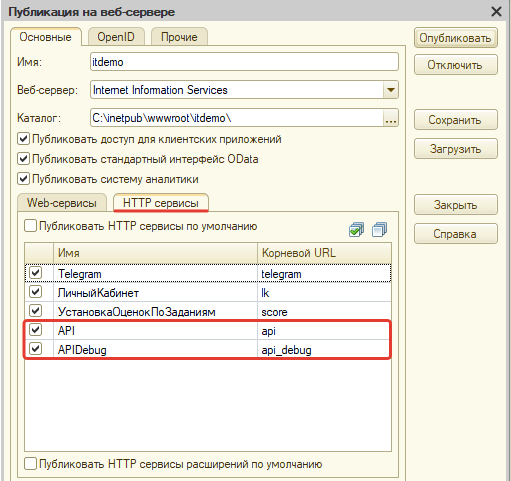Uncheck all HTTP services icon
Image resolution: width=511 pixels, height=481 pixels.
[x=379, y=230]
